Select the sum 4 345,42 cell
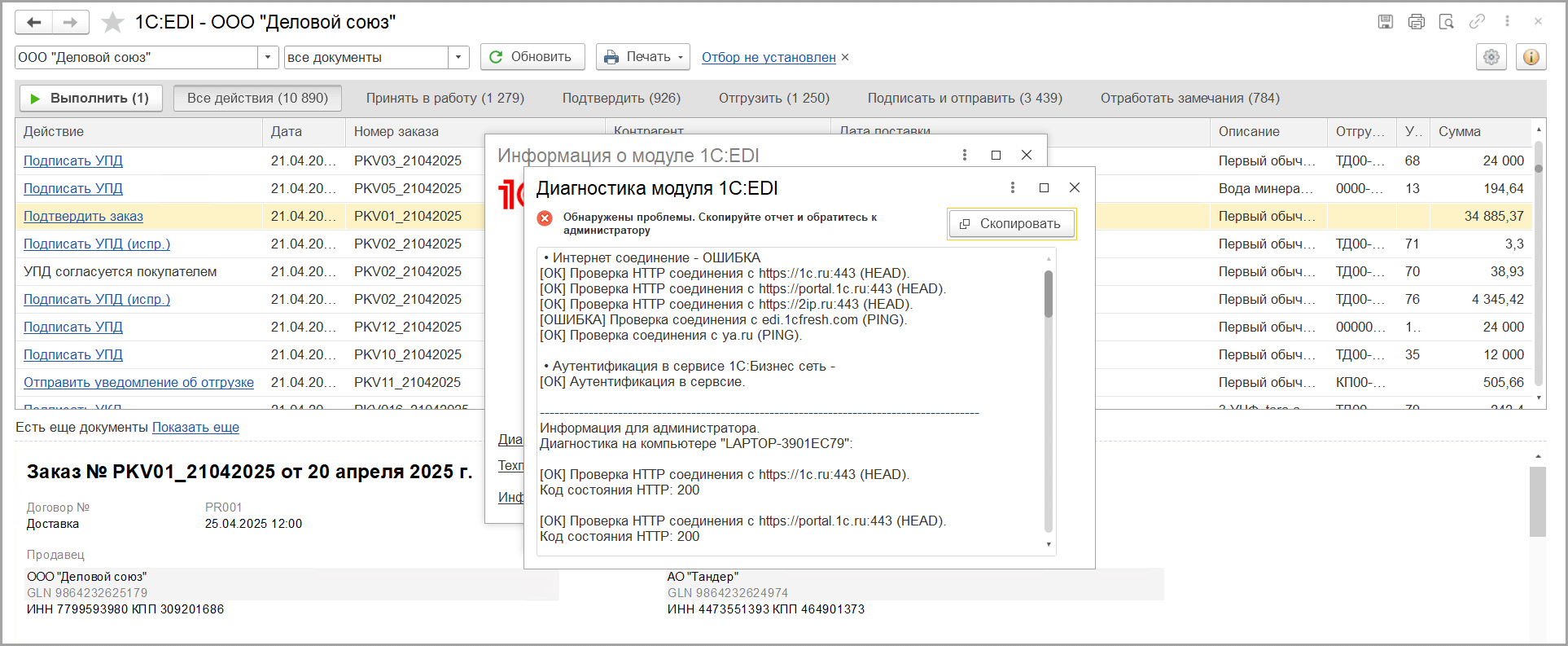Image resolution: width=1568 pixels, height=646 pixels. pos(1497,299)
